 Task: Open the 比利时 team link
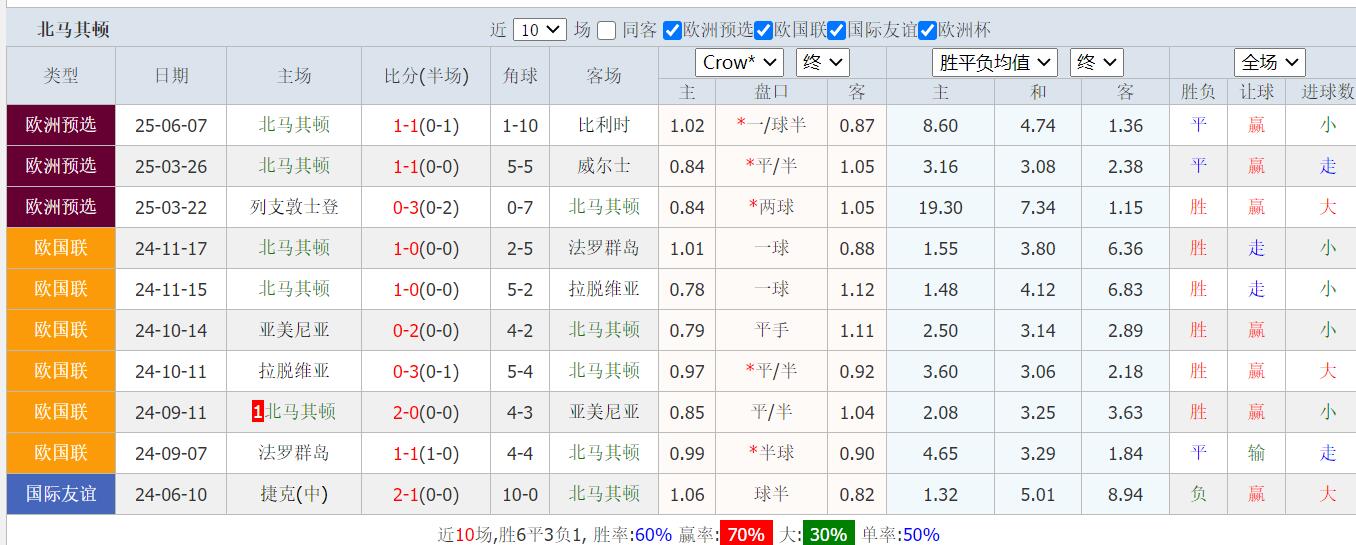tap(604, 125)
